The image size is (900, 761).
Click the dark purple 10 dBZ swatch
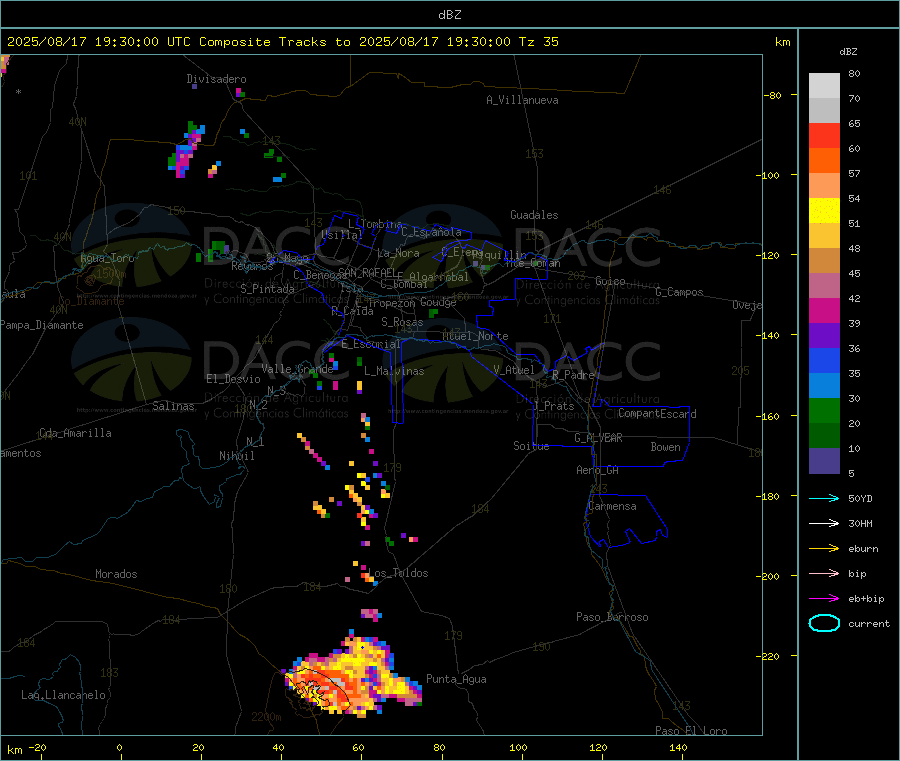pos(824,461)
